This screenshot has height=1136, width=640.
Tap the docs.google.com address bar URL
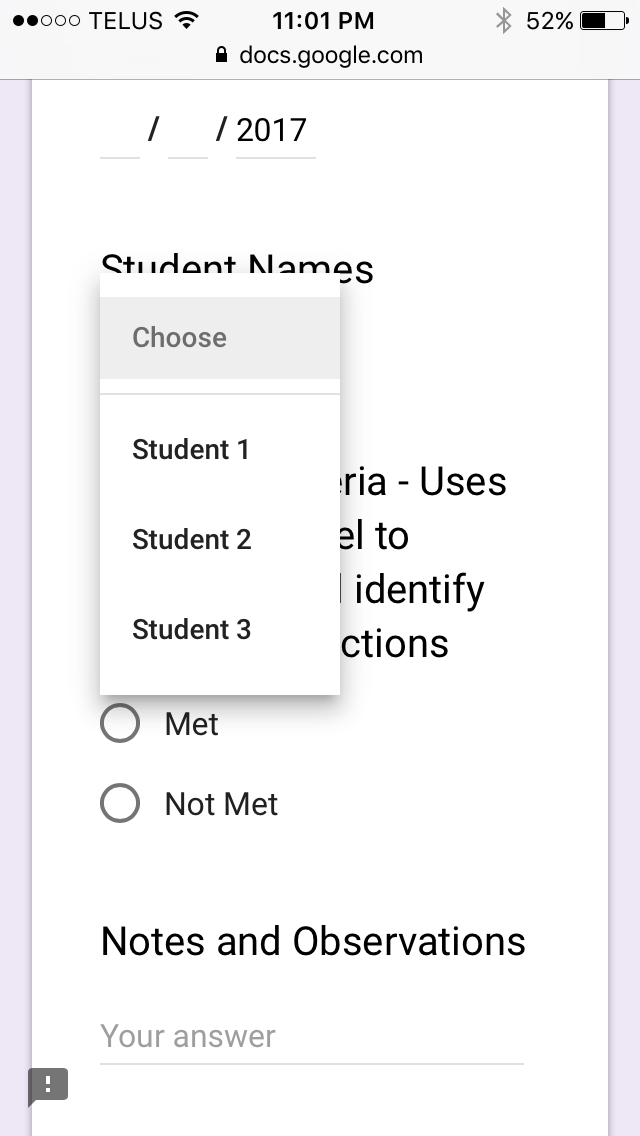[331, 56]
